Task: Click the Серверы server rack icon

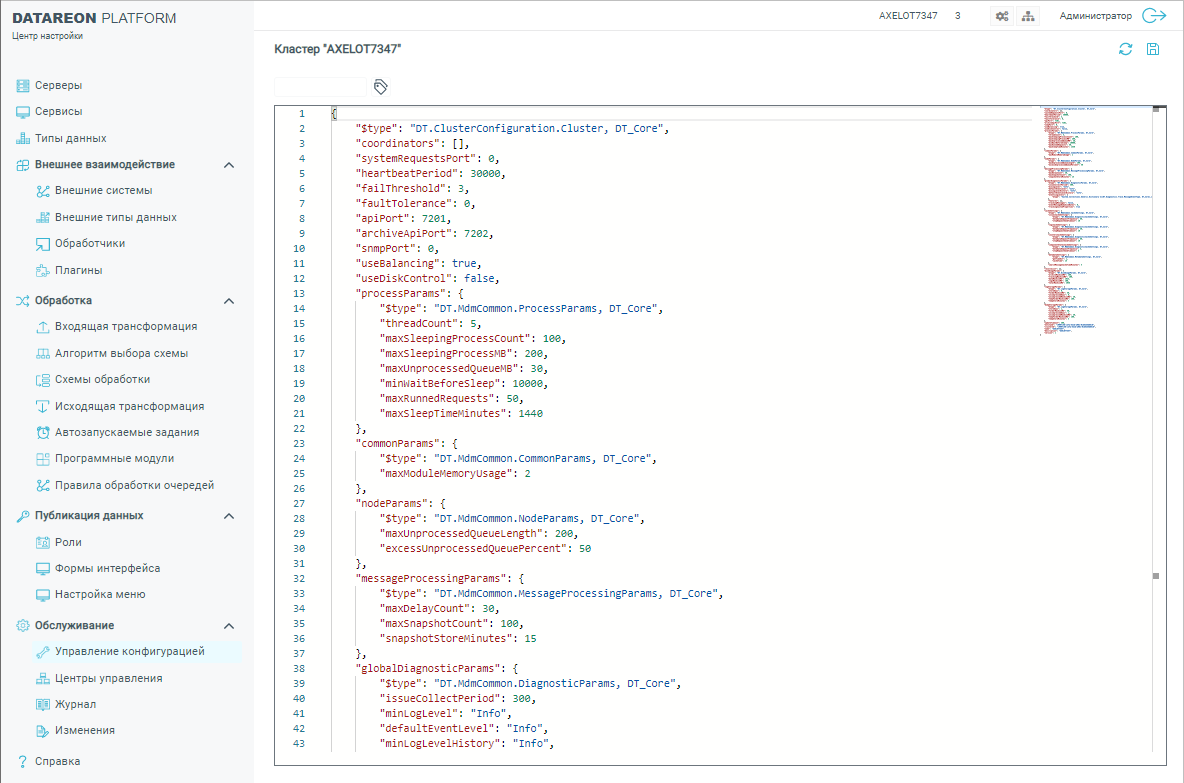Action: coord(23,86)
